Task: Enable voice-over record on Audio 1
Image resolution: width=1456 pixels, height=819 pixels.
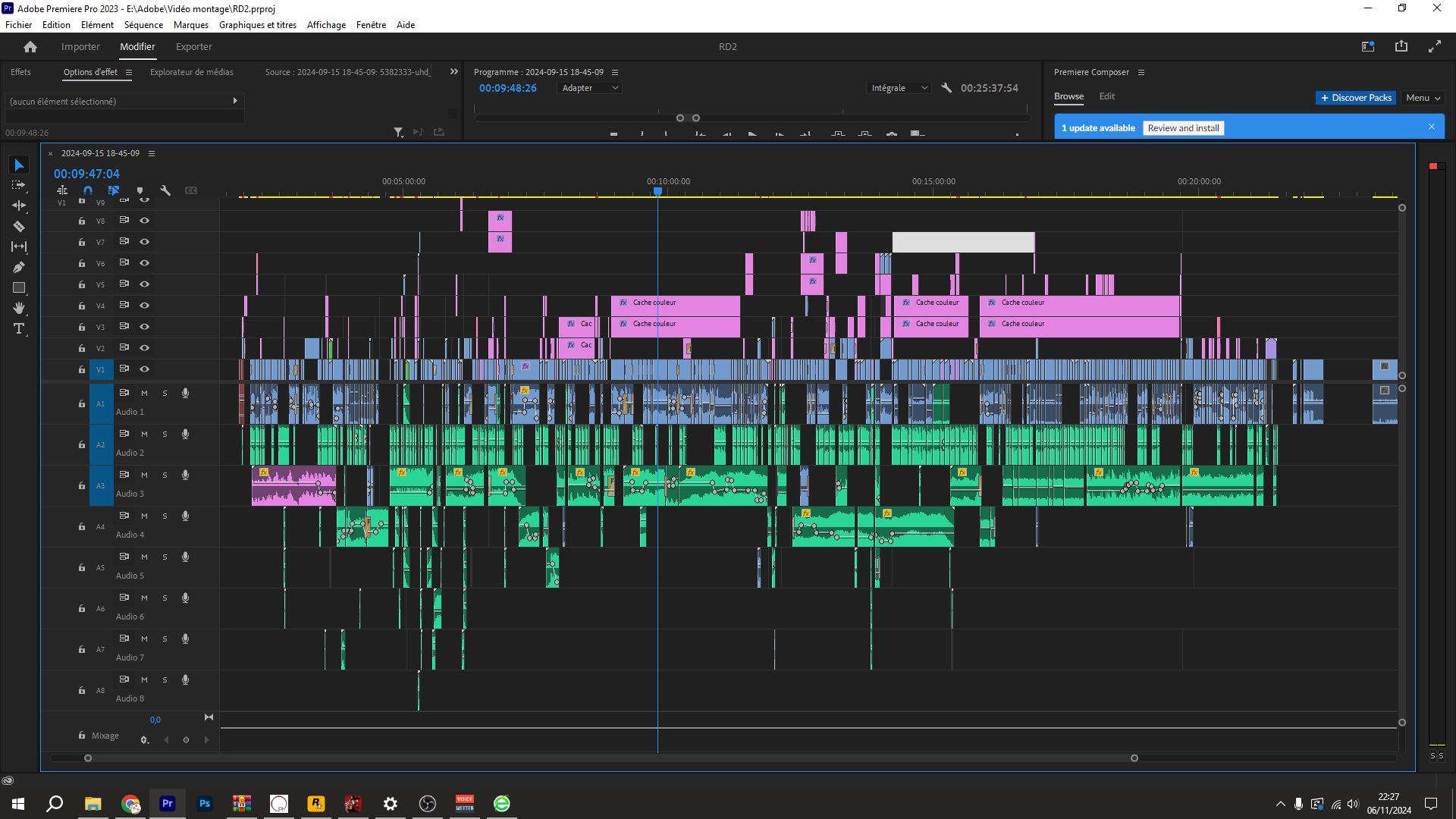Action: [185, 393]
